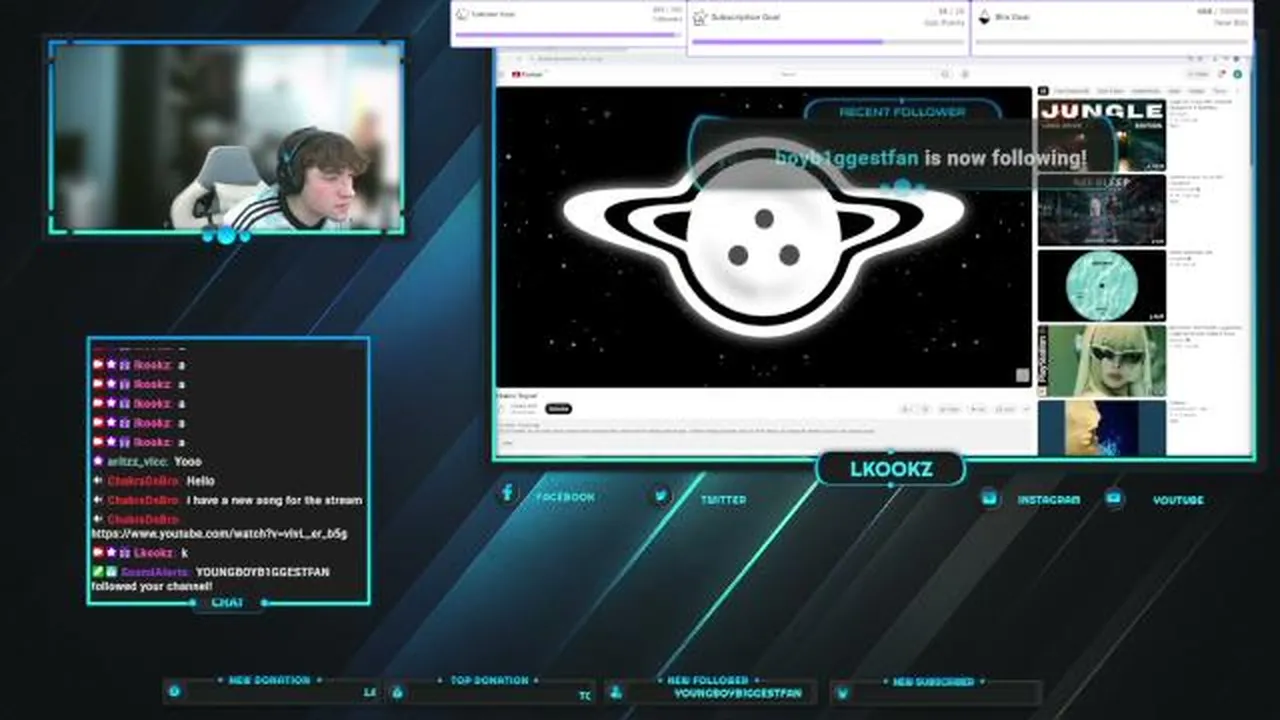Click the New Follower person icon
The height and width of the screenshot is (720, 1280).
pos(616,691)
